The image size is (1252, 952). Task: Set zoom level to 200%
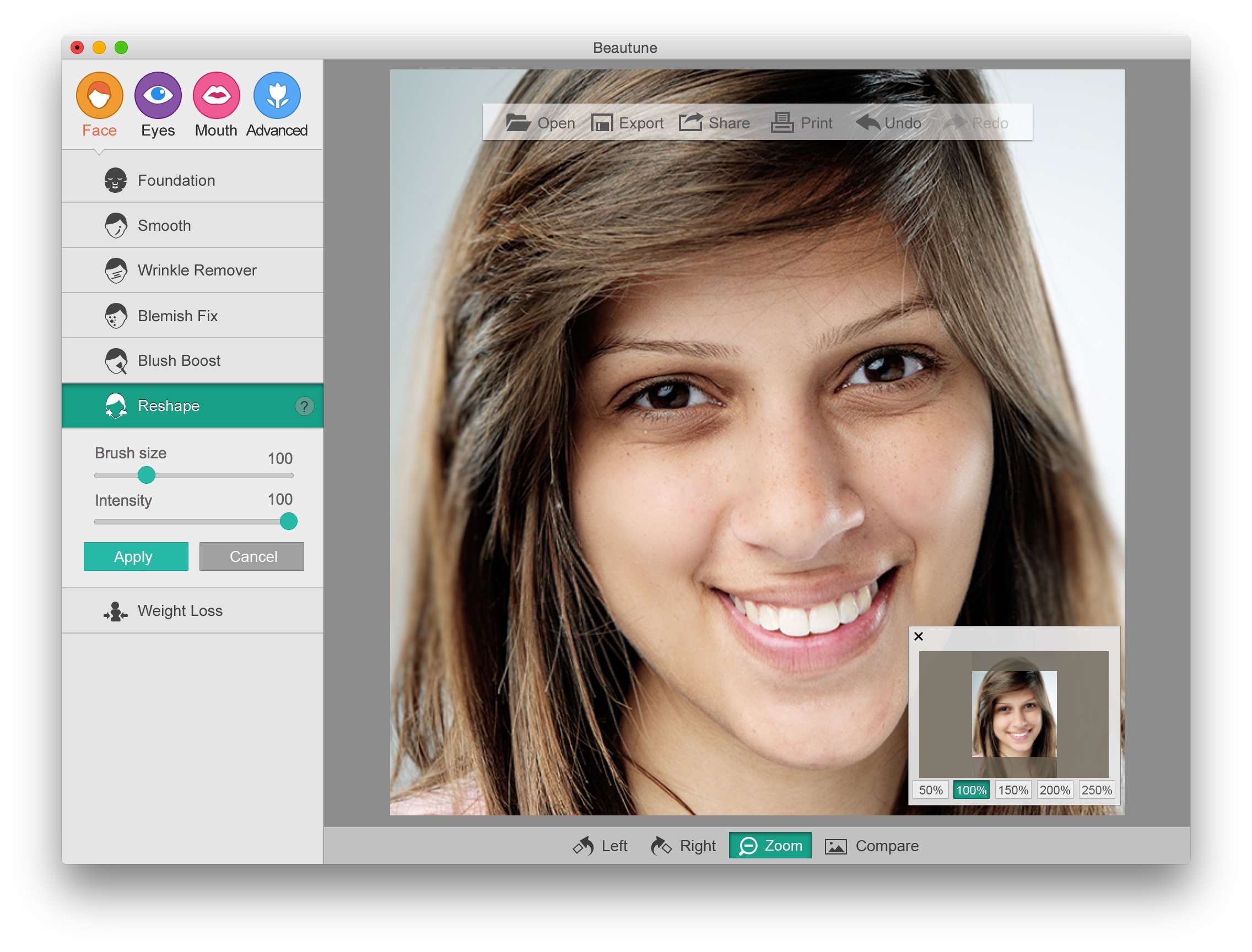click(1054, 791)
